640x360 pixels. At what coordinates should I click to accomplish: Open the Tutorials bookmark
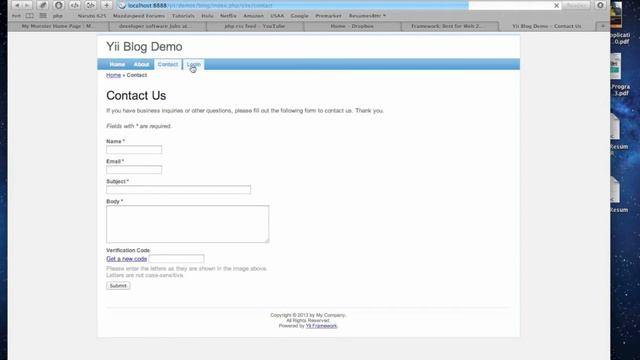click(183, 16)
